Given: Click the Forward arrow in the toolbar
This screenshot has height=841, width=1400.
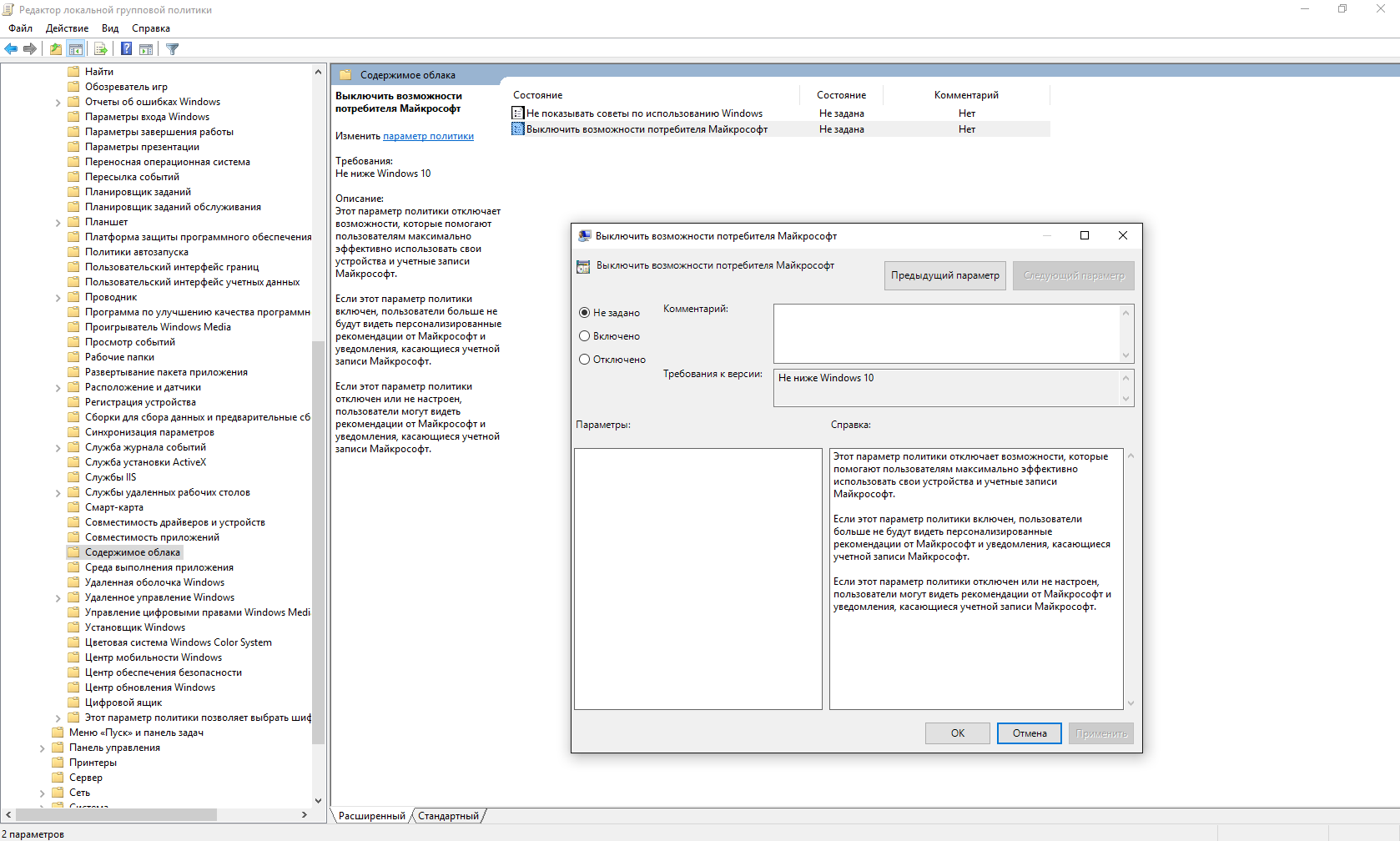Looking at the screenshot, I should [x=30, y=49].
